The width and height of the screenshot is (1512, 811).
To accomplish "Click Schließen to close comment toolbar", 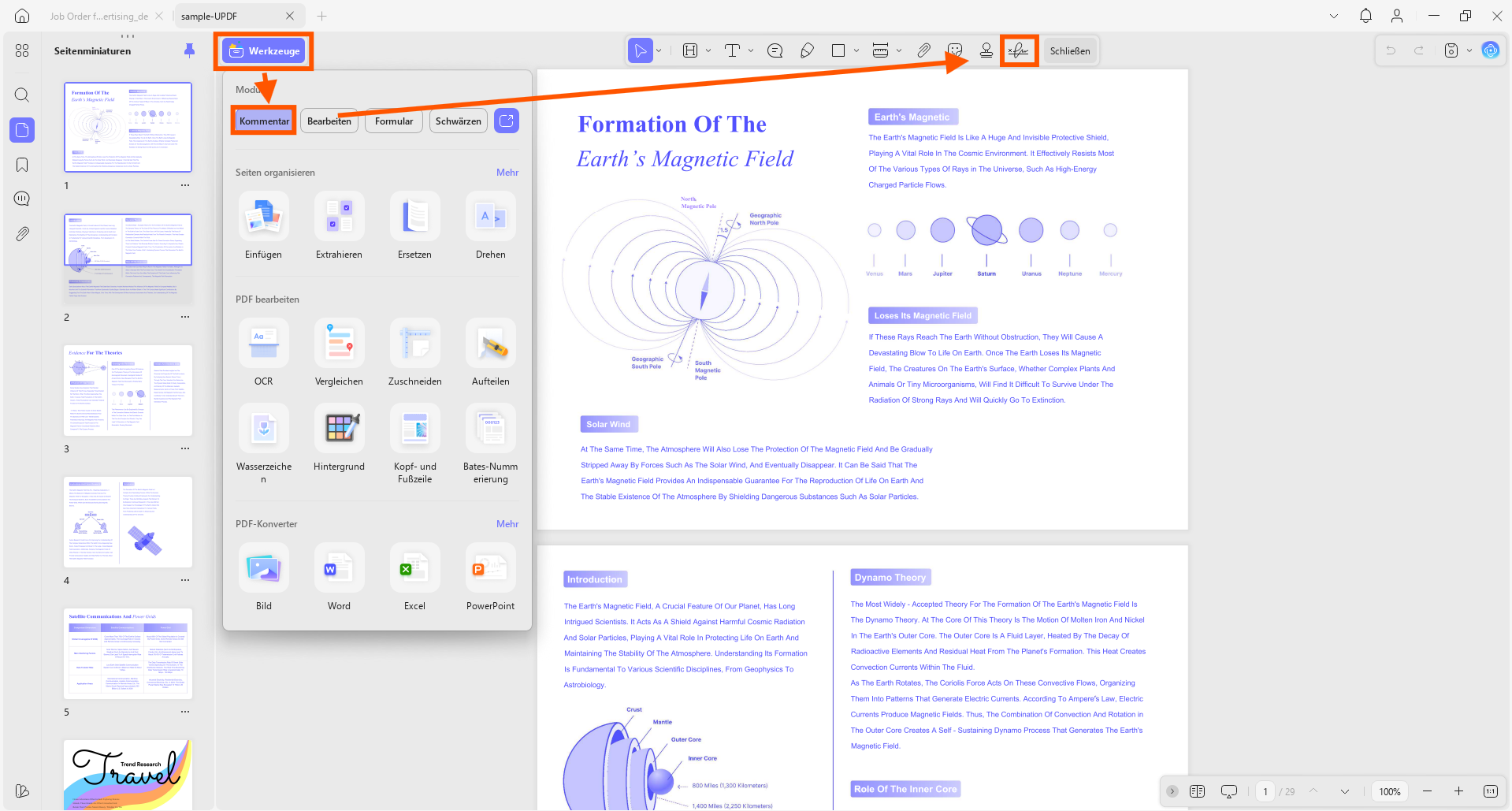I will click(x=1070, y=50).
